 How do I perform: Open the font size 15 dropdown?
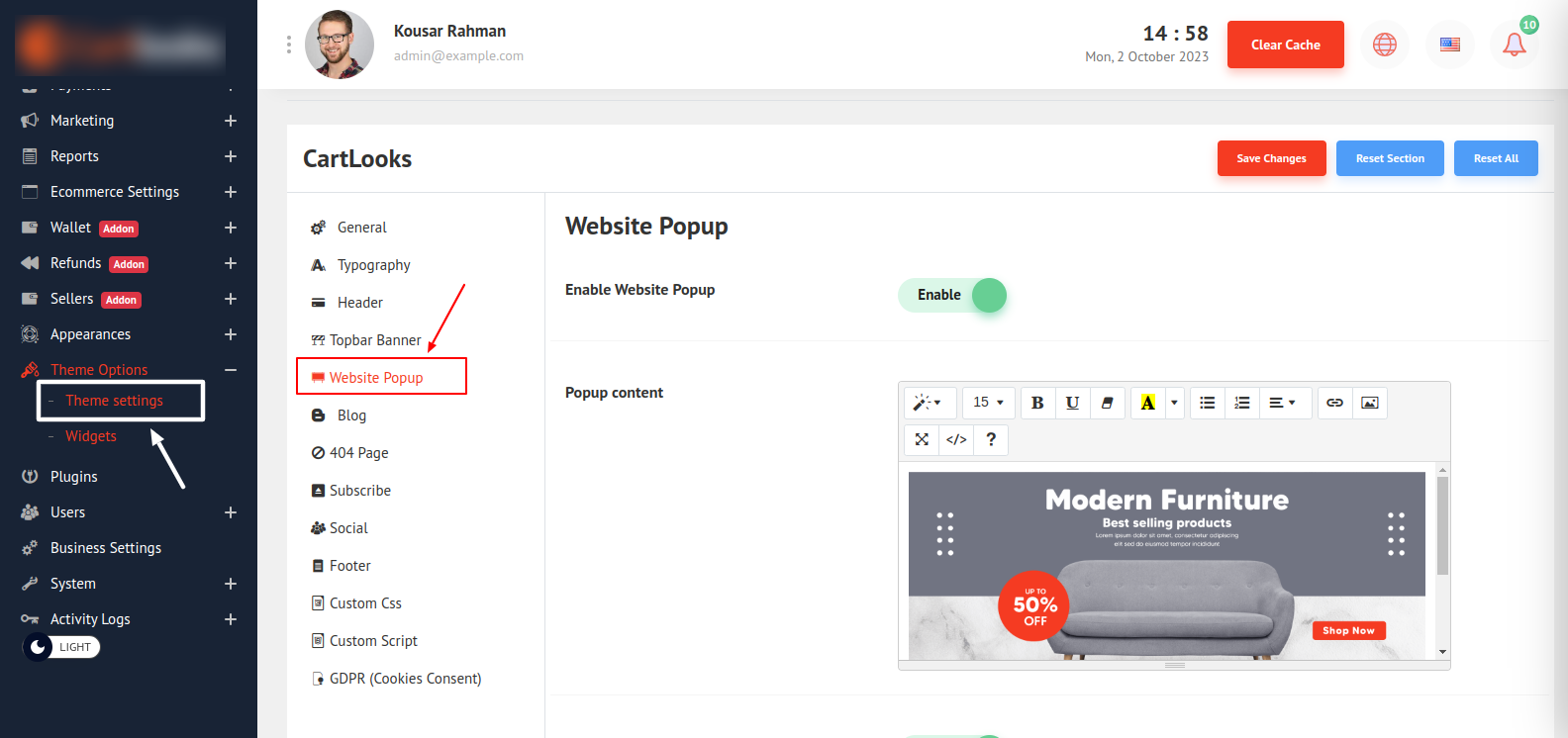988,403
